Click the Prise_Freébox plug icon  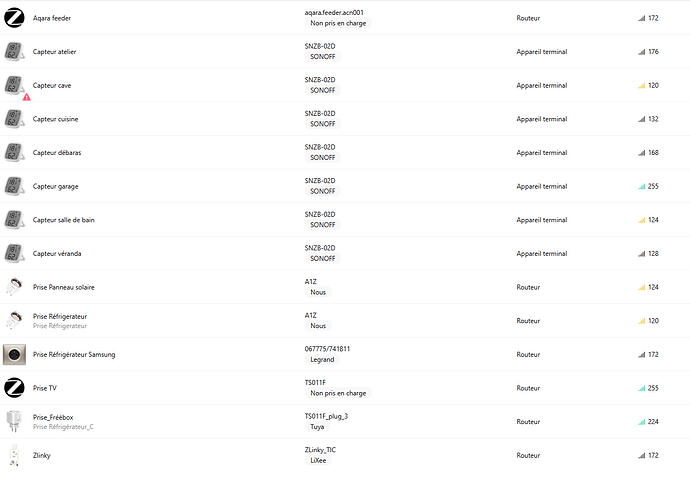[x=15, y=421]
